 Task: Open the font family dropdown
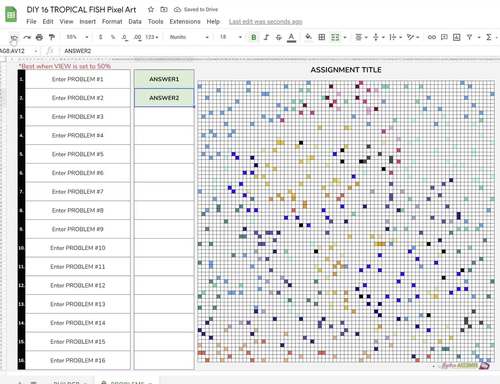(189, 37)
